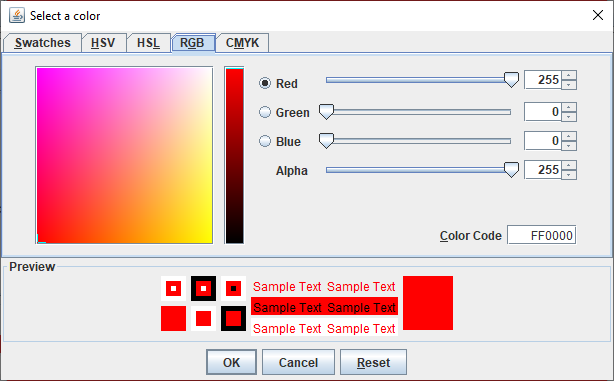Pick a color in the gradient square

(124, 155)
